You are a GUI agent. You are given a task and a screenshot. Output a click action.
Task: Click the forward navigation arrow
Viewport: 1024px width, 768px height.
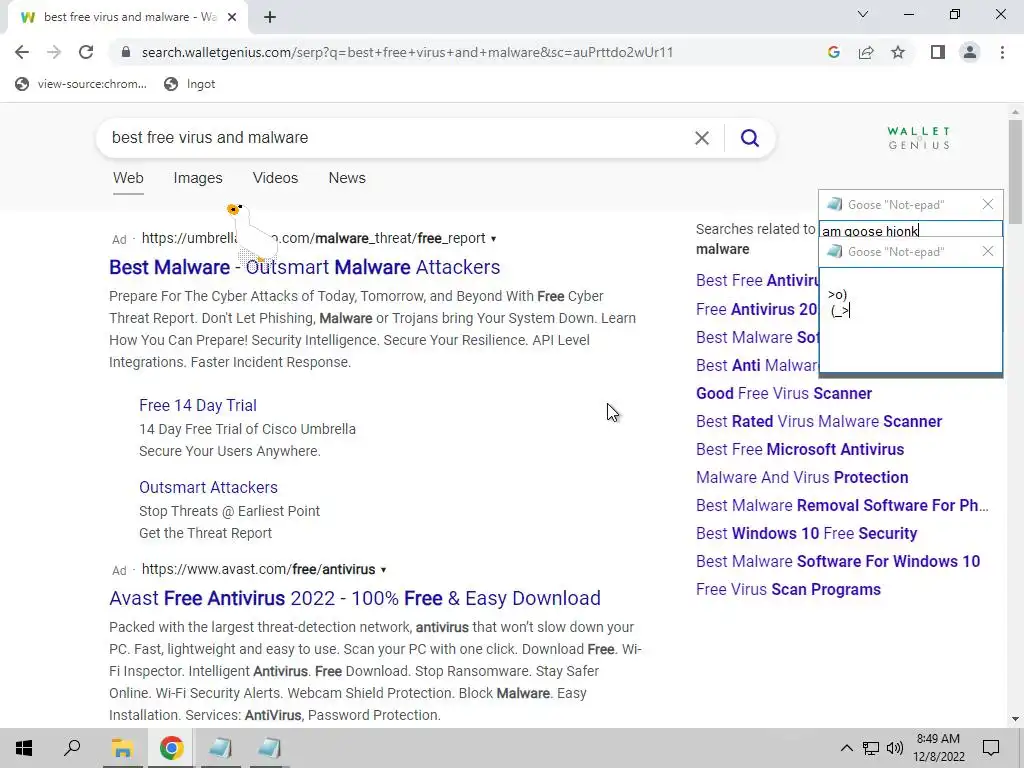[x=54, y=52]
